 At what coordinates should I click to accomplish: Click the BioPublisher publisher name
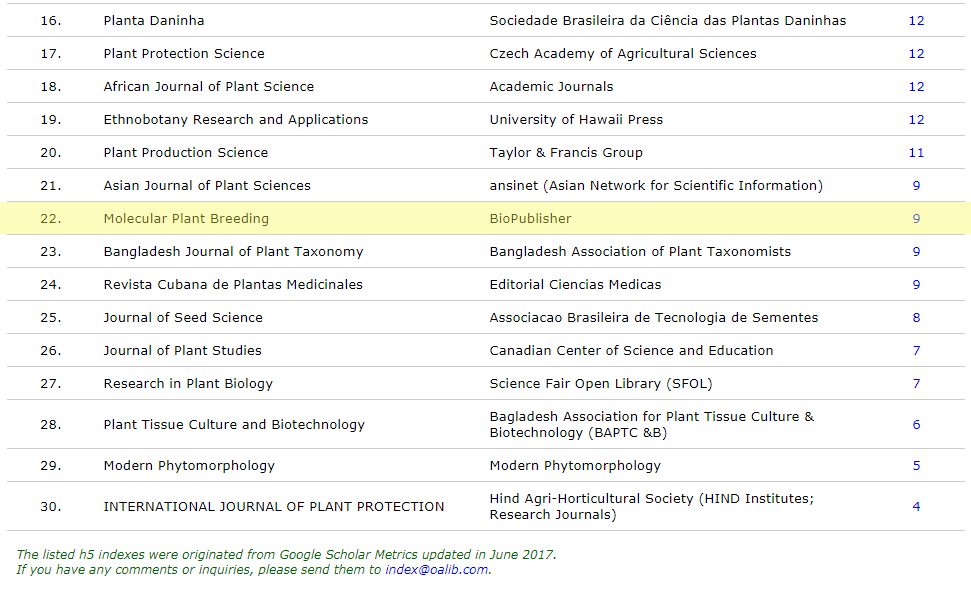tap(530, 219)
